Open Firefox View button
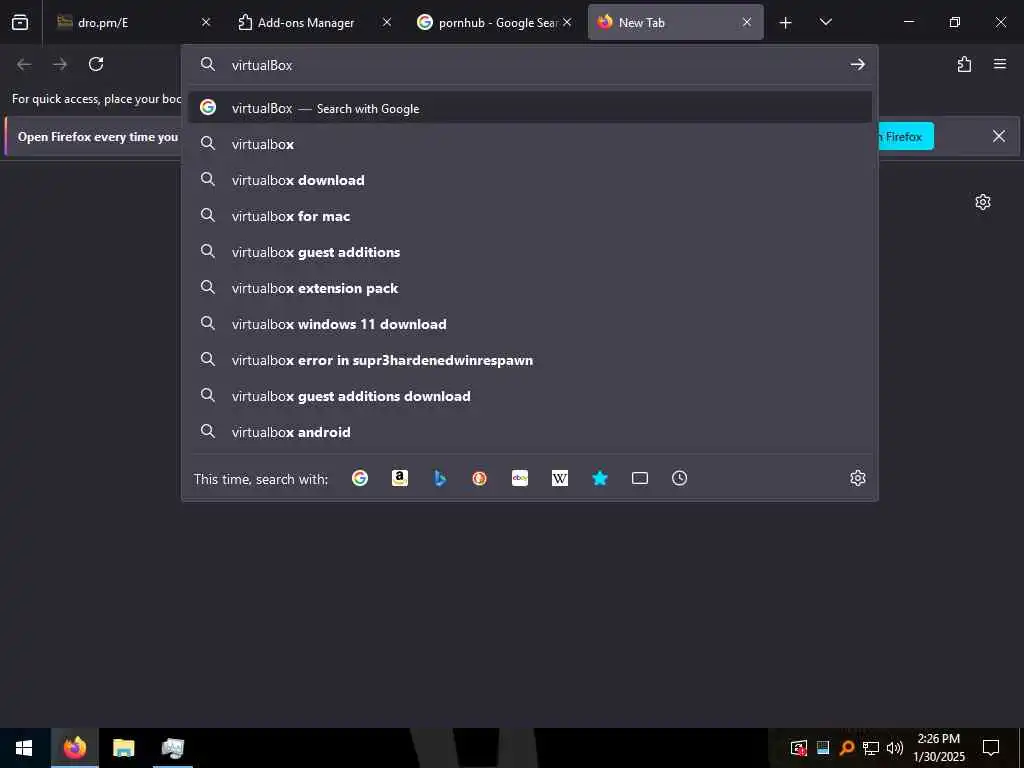The height and width of the screenshot is (768, 1024). click(20, 22)
